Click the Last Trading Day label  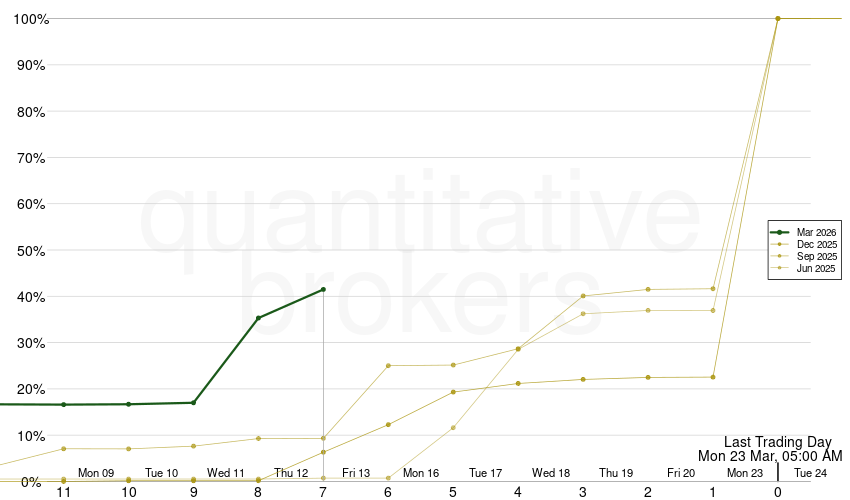coord(777,442)
